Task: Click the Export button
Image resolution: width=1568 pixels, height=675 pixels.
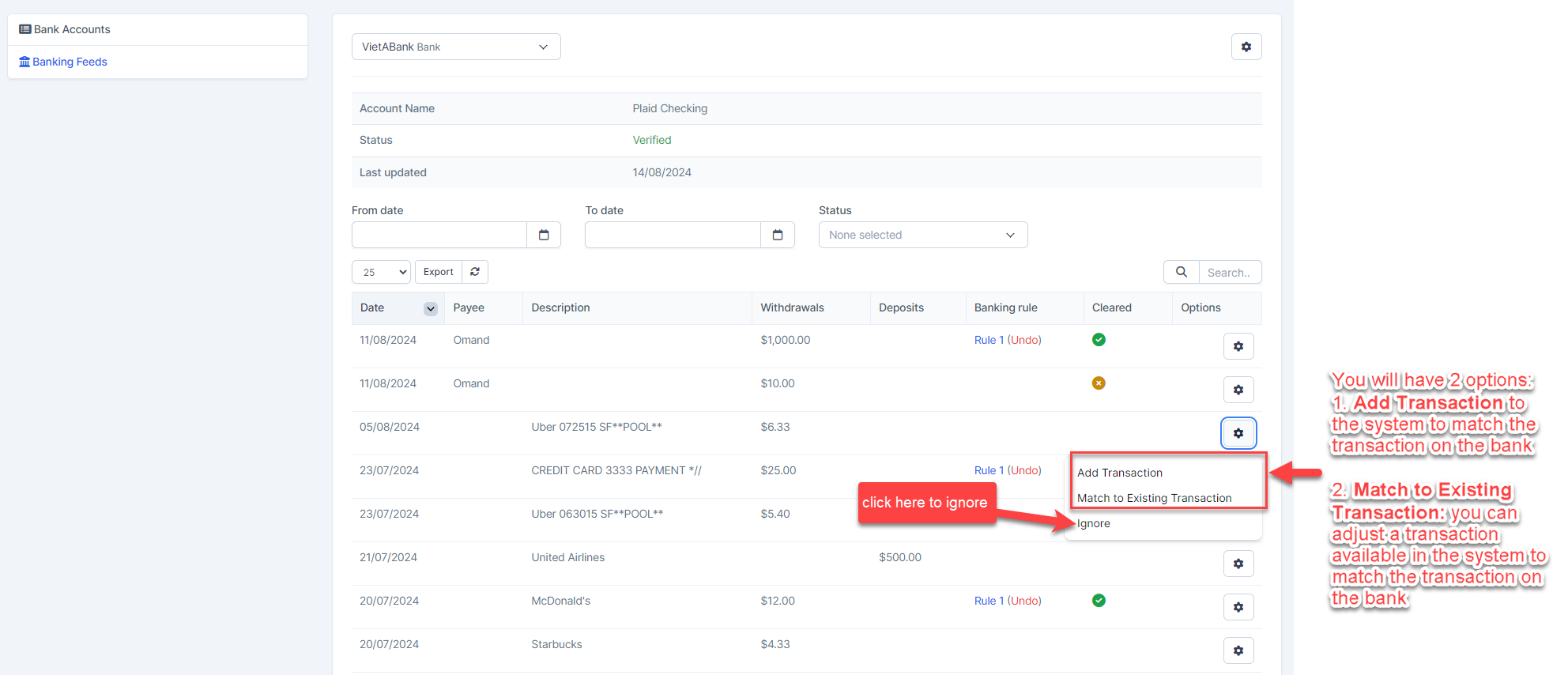Action: click(x=438, y=272)
